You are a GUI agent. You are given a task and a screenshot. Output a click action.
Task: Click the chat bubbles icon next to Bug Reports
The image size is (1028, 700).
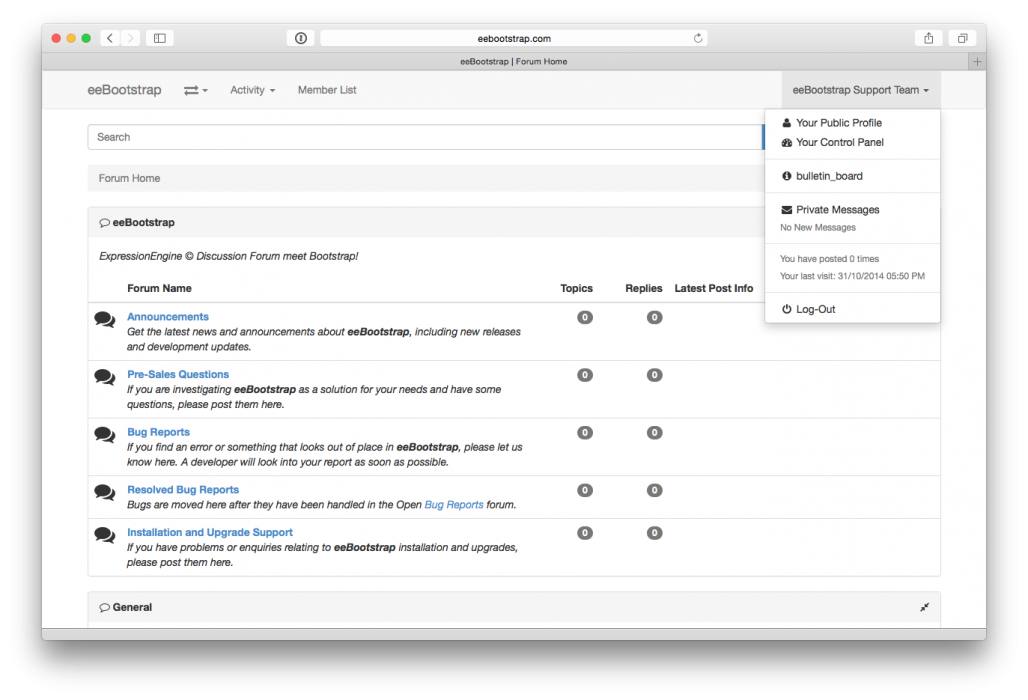click(105, 435)
